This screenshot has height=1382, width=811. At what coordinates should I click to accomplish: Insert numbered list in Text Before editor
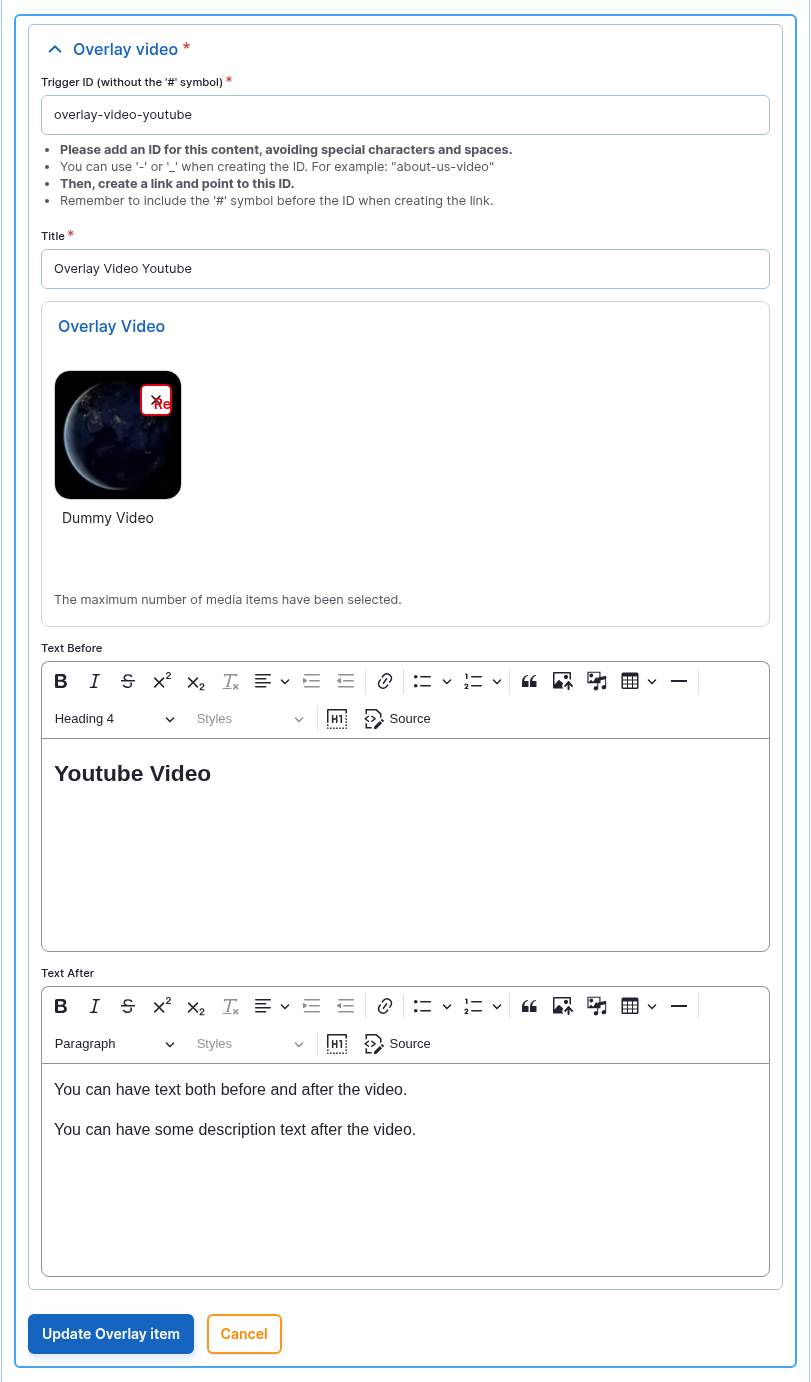click(x=473, y=681)
